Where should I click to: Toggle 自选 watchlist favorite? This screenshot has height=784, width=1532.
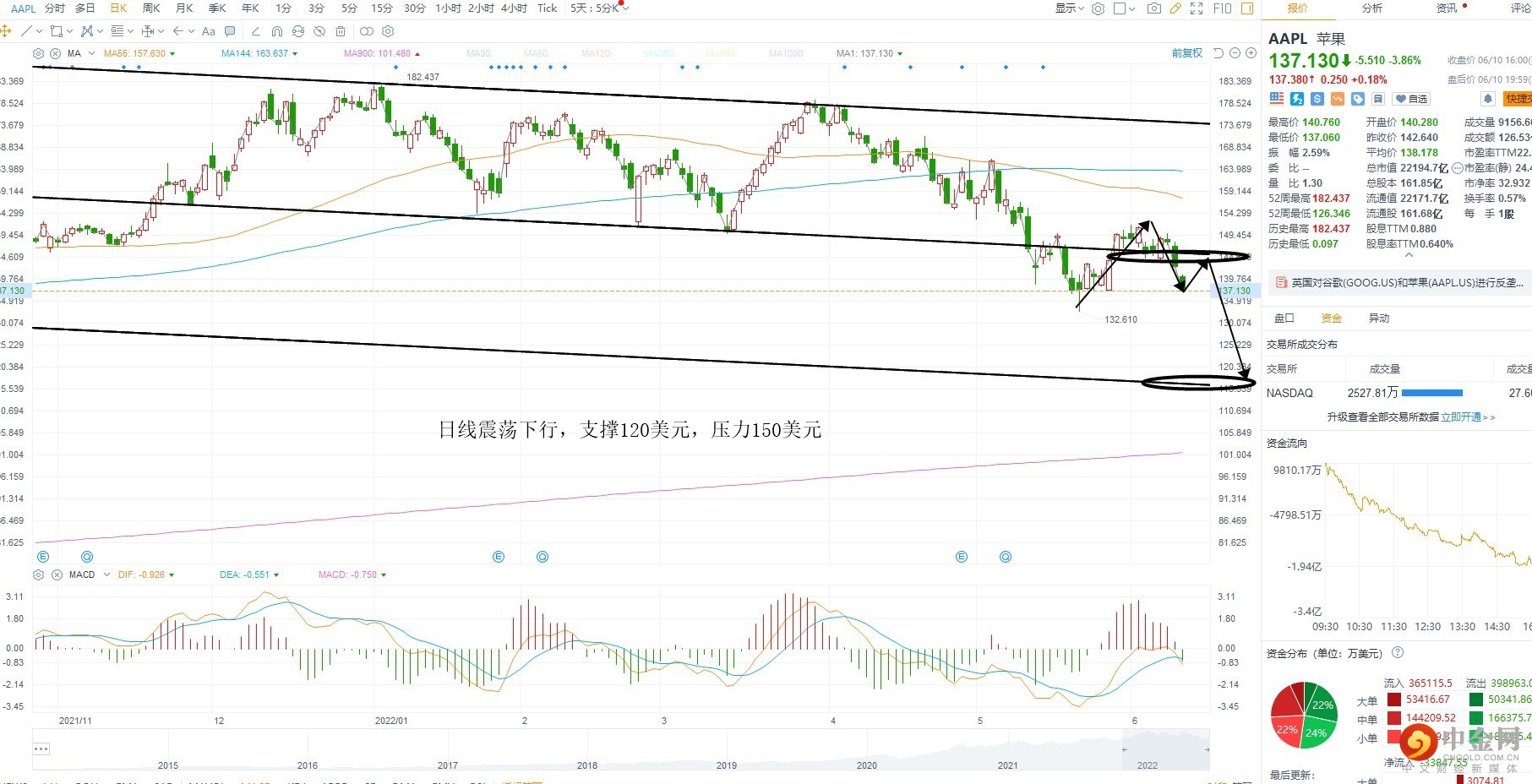click(1411, 99)
